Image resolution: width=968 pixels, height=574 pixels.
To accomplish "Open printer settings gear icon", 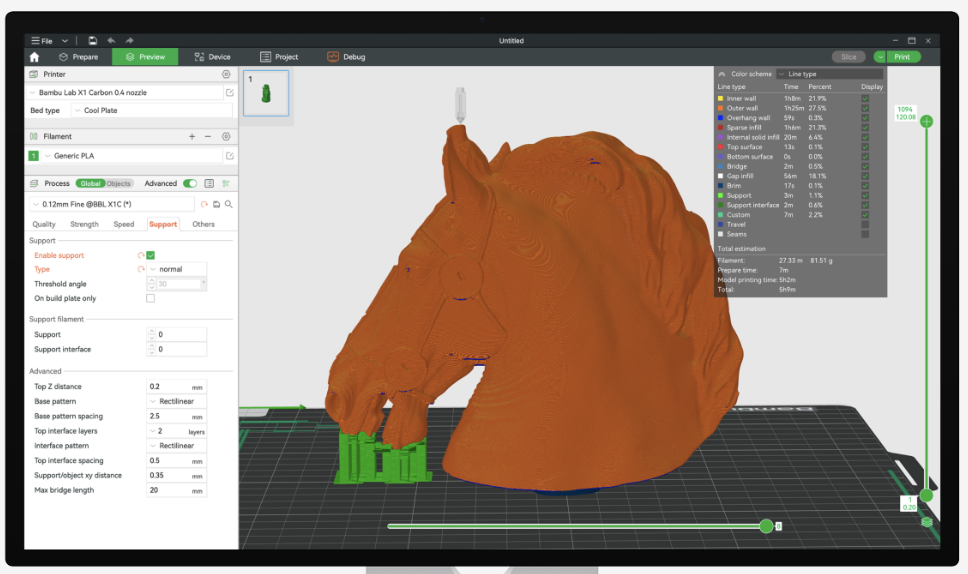I will pos(226,74).
